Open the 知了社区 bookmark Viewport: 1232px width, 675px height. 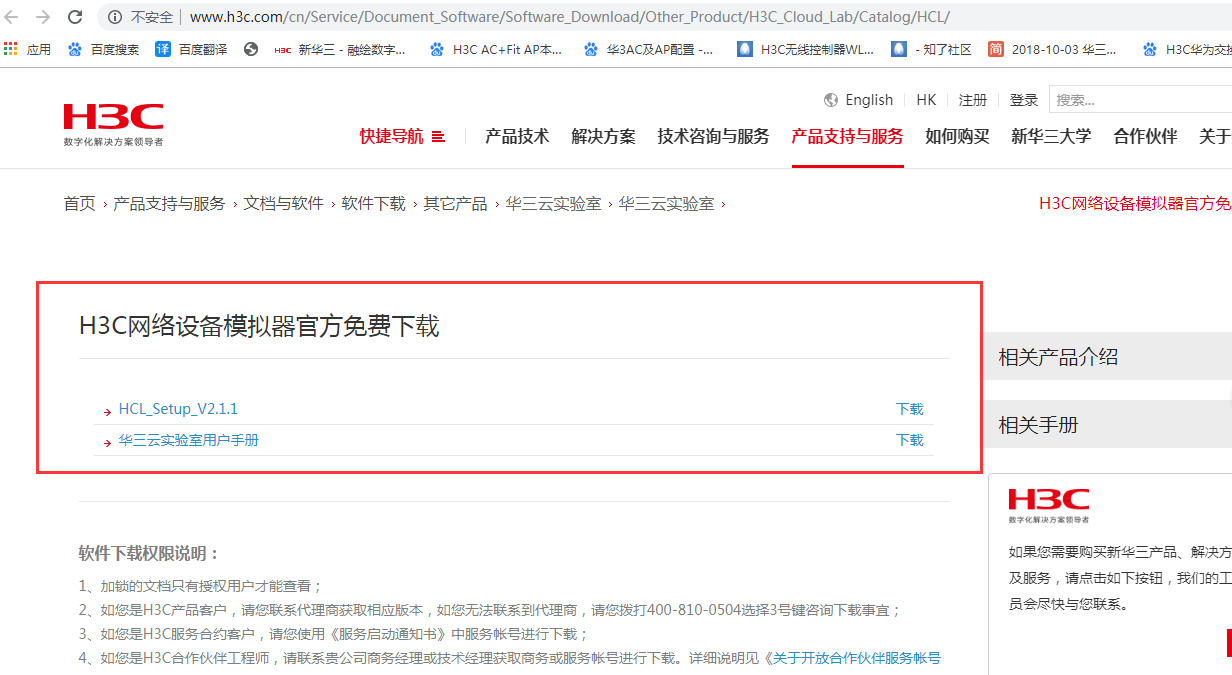click(x=932, y=49)
